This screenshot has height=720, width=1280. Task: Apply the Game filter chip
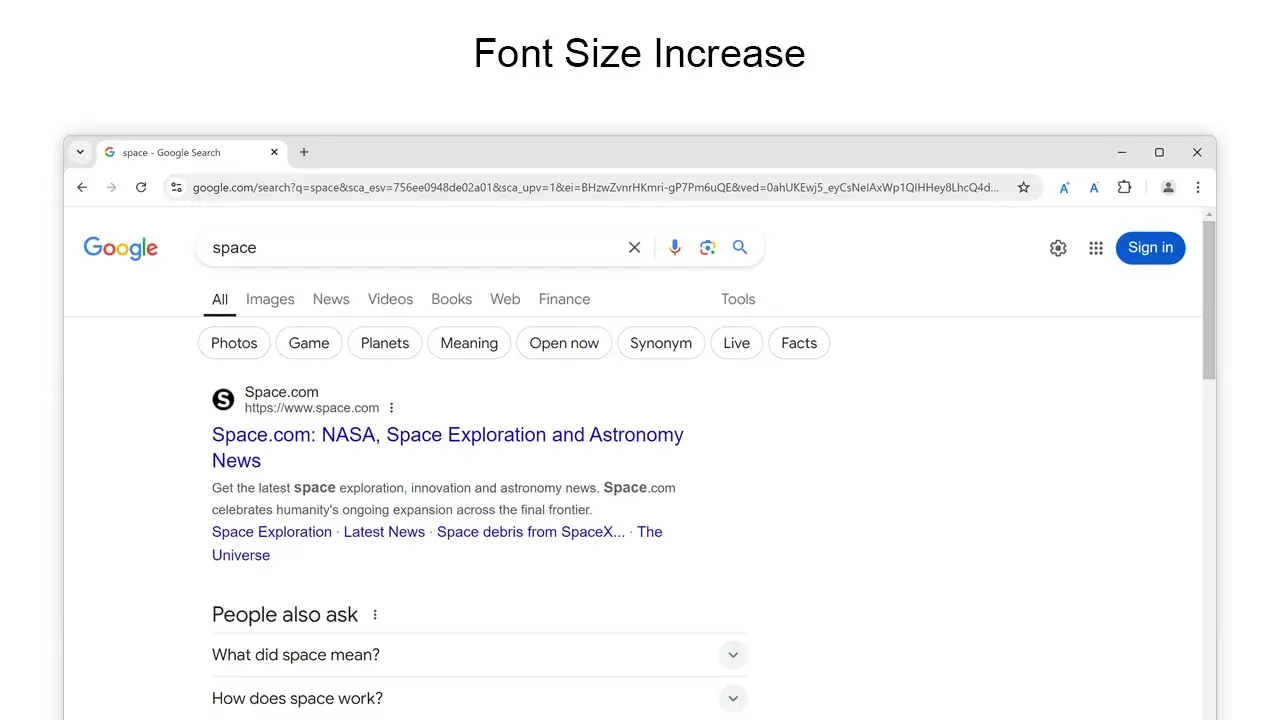309,343
